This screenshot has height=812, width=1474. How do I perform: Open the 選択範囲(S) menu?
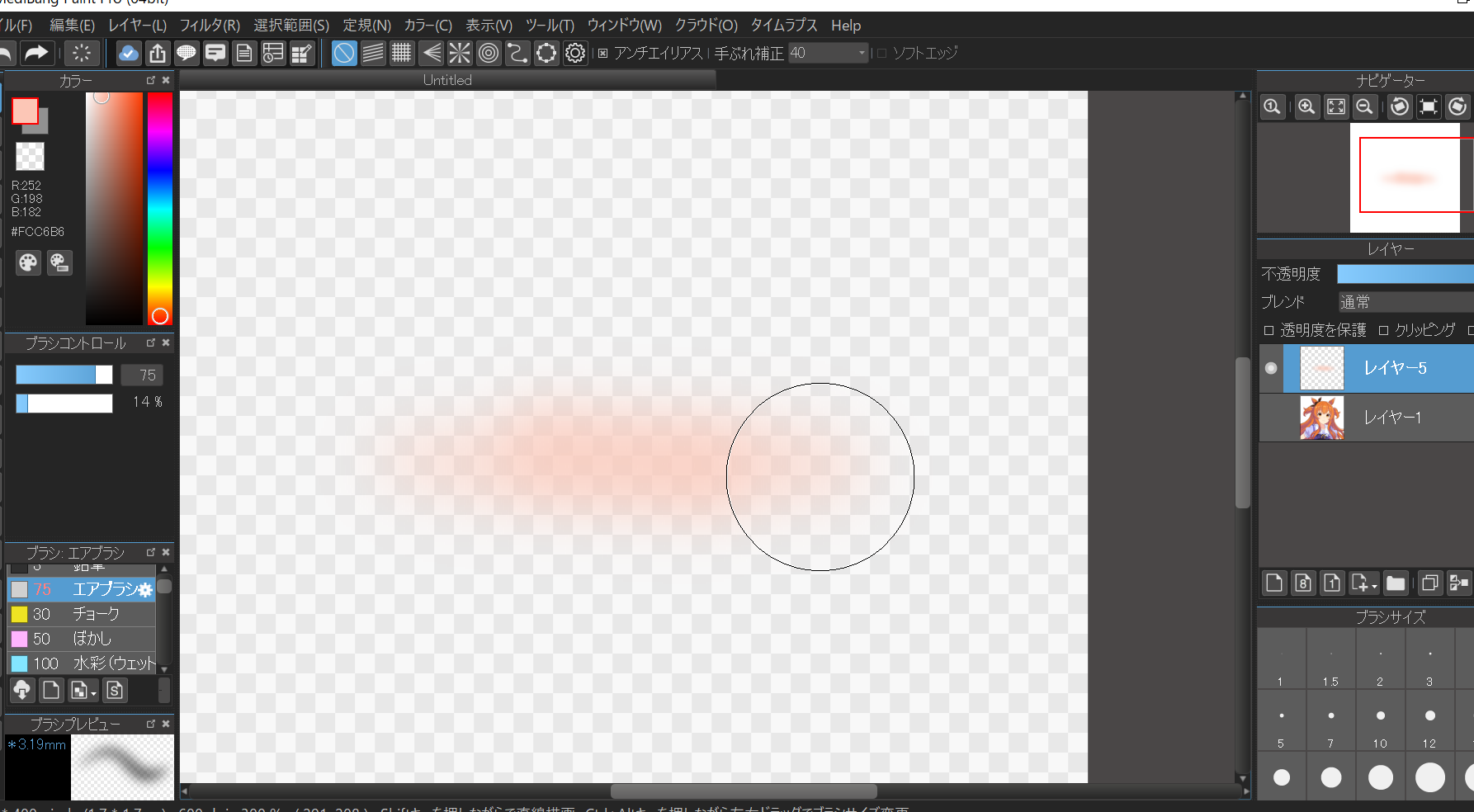pos(291,26)
